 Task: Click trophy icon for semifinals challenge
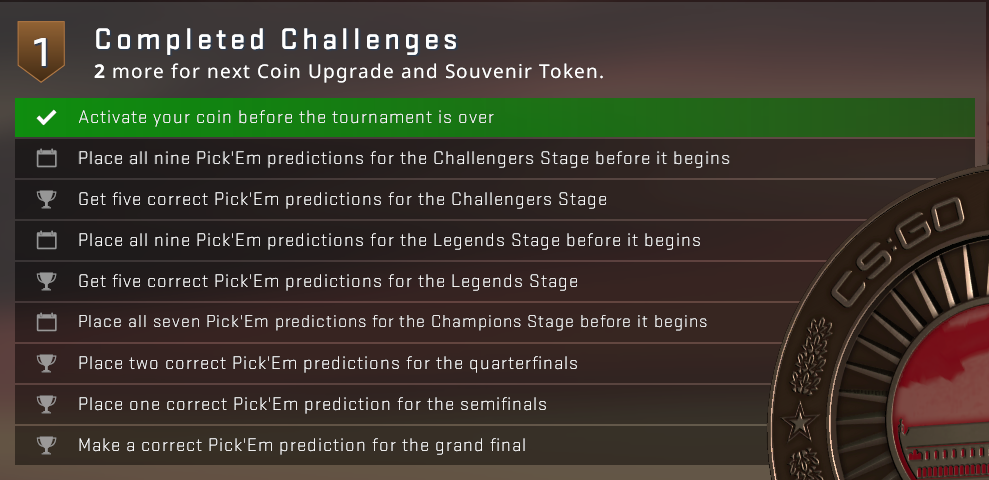[45, 405]
